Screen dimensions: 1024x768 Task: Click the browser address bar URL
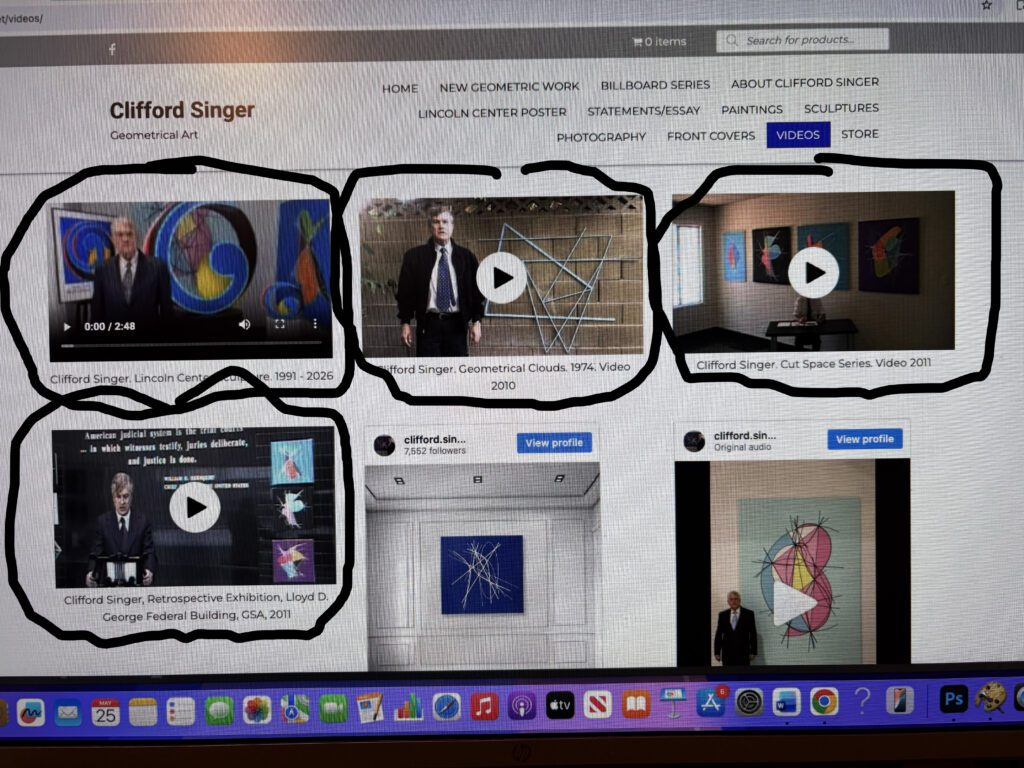click(22, 18)
